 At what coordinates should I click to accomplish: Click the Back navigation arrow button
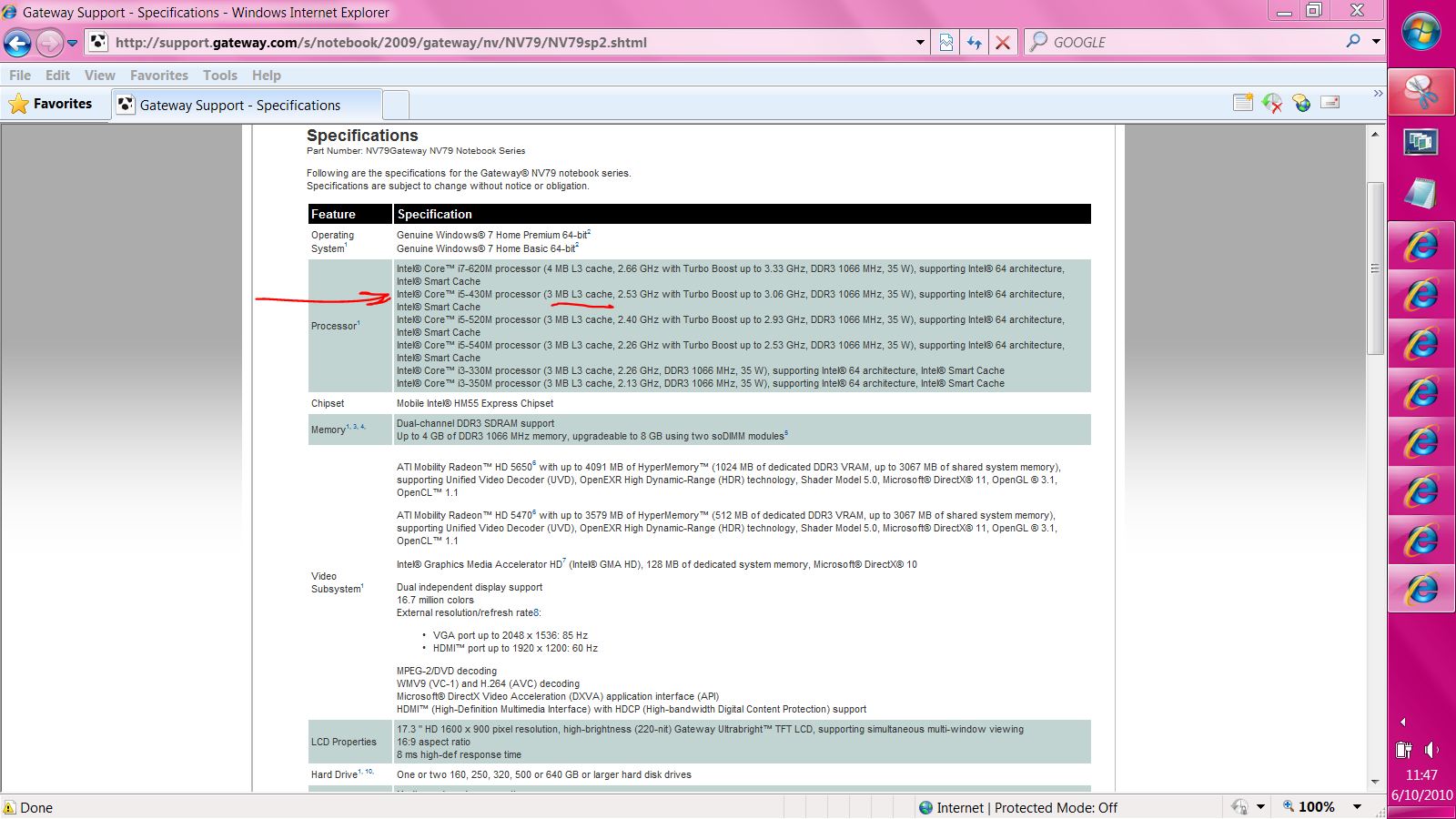(x=17, y=43)
